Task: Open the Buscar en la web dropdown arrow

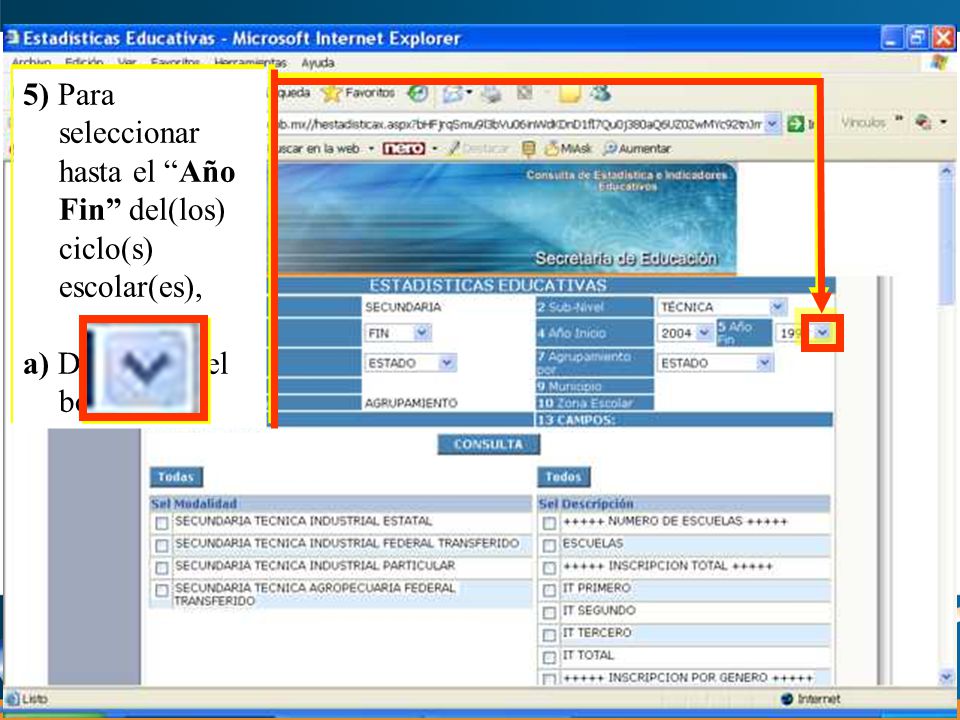Action: click(371, 148)
